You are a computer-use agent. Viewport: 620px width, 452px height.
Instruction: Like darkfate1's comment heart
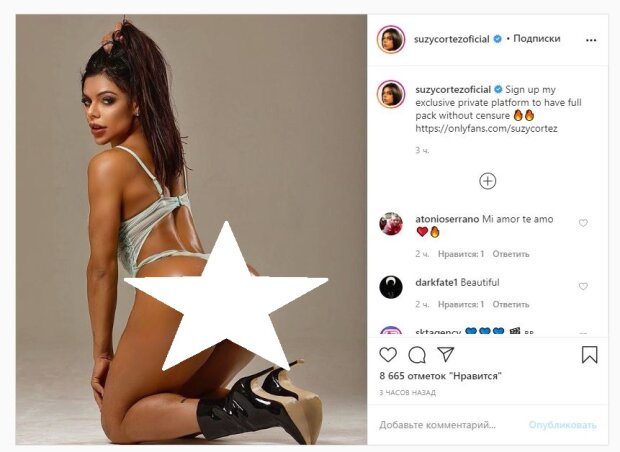point(583,286)
